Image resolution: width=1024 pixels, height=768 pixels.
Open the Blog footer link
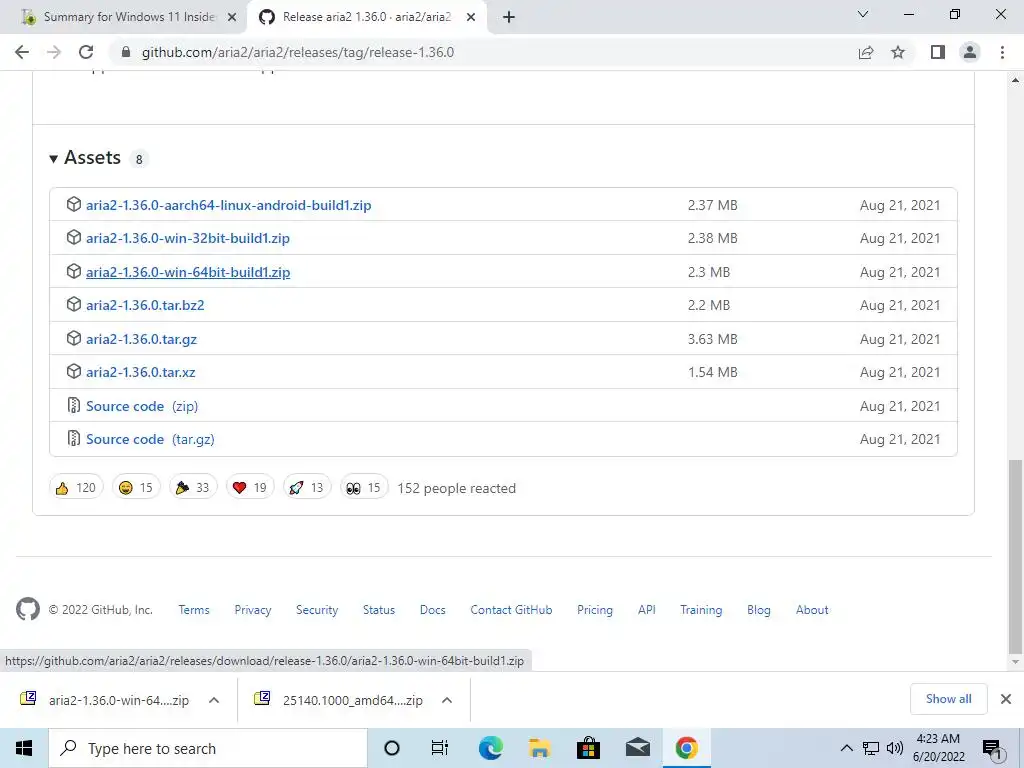[759, 610]
